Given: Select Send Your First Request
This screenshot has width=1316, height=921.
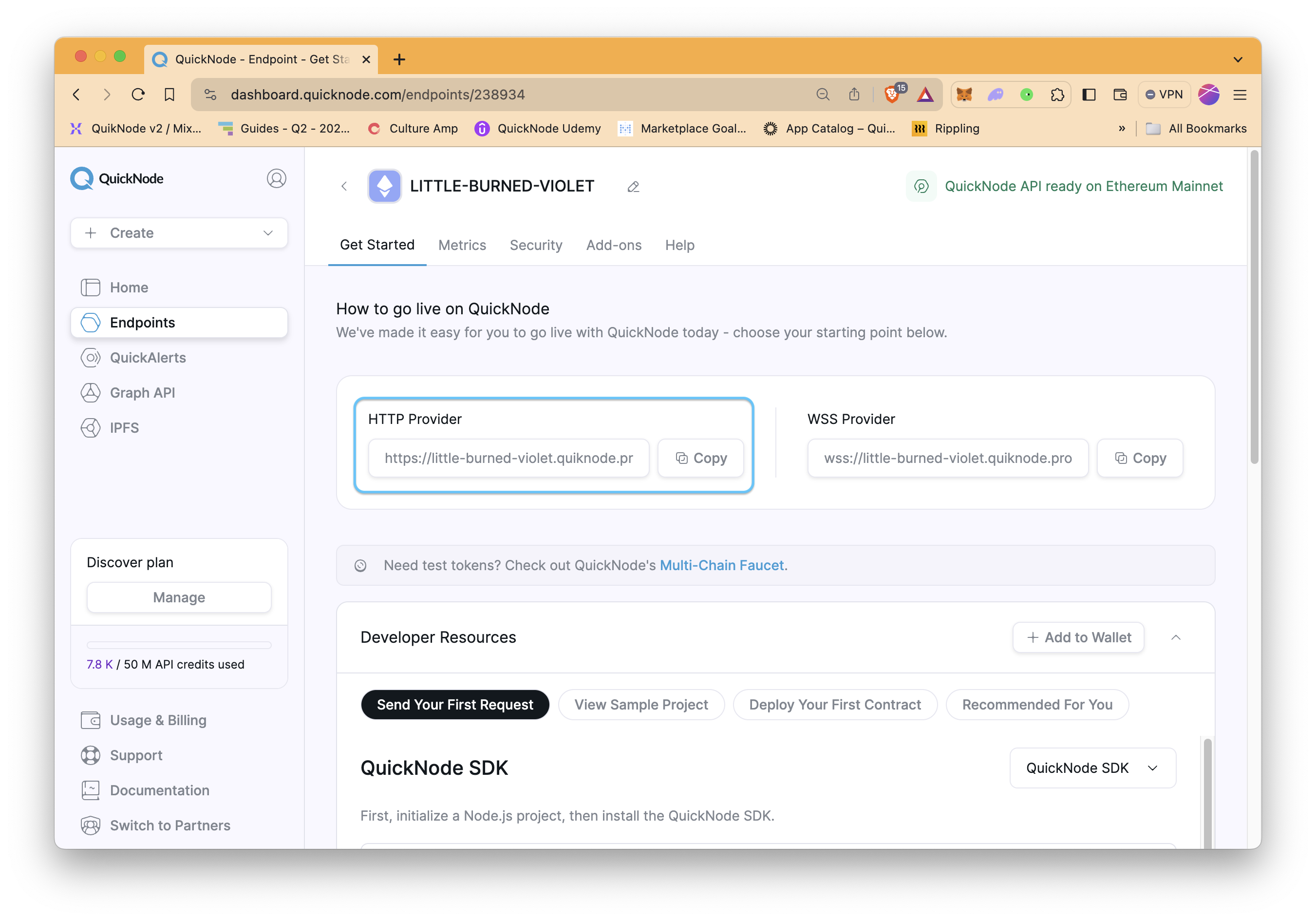Looking at the screenshot, I should (x=455, y=705).
